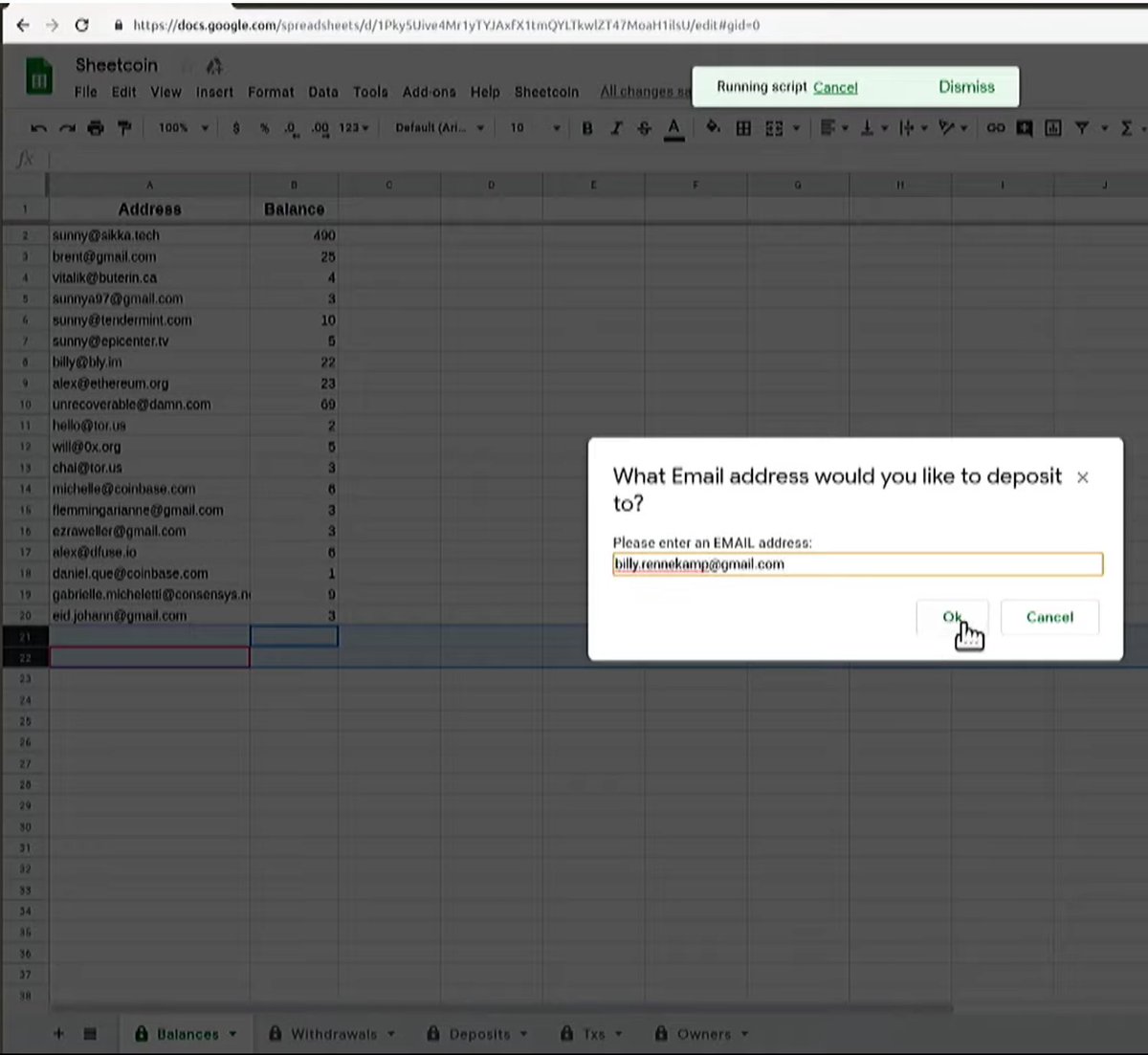Select cell sunny@aikka.tech
The width and height of the screenshot is (1148, 1055).
[149, 235]
